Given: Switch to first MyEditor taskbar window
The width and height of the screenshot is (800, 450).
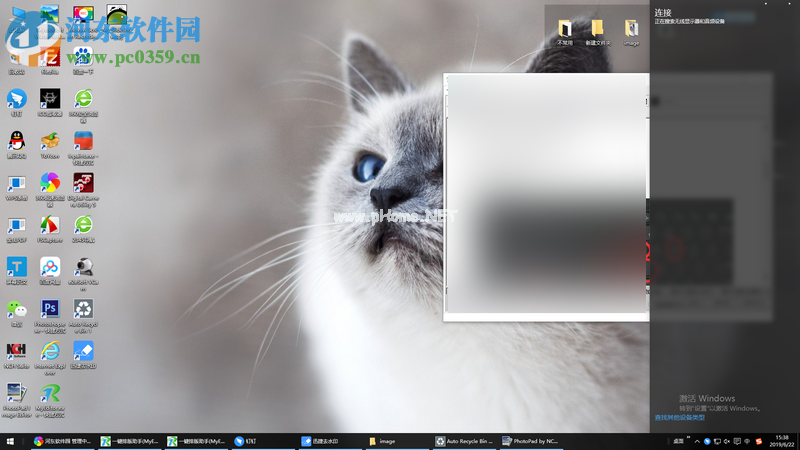Looking at the screenshot, I should 129,441.
